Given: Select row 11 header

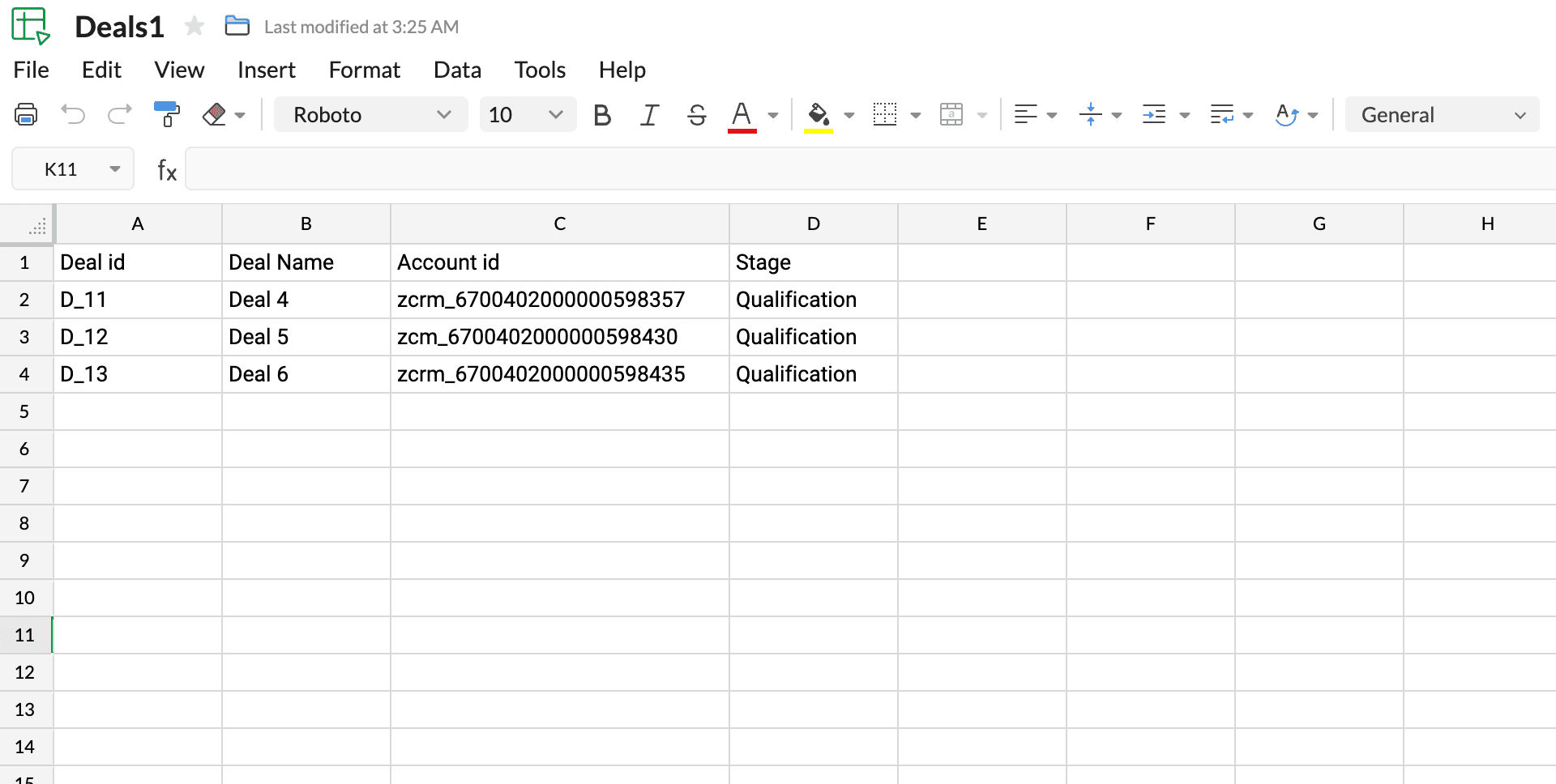Looking at the screenshot, I should pos(25,635).
